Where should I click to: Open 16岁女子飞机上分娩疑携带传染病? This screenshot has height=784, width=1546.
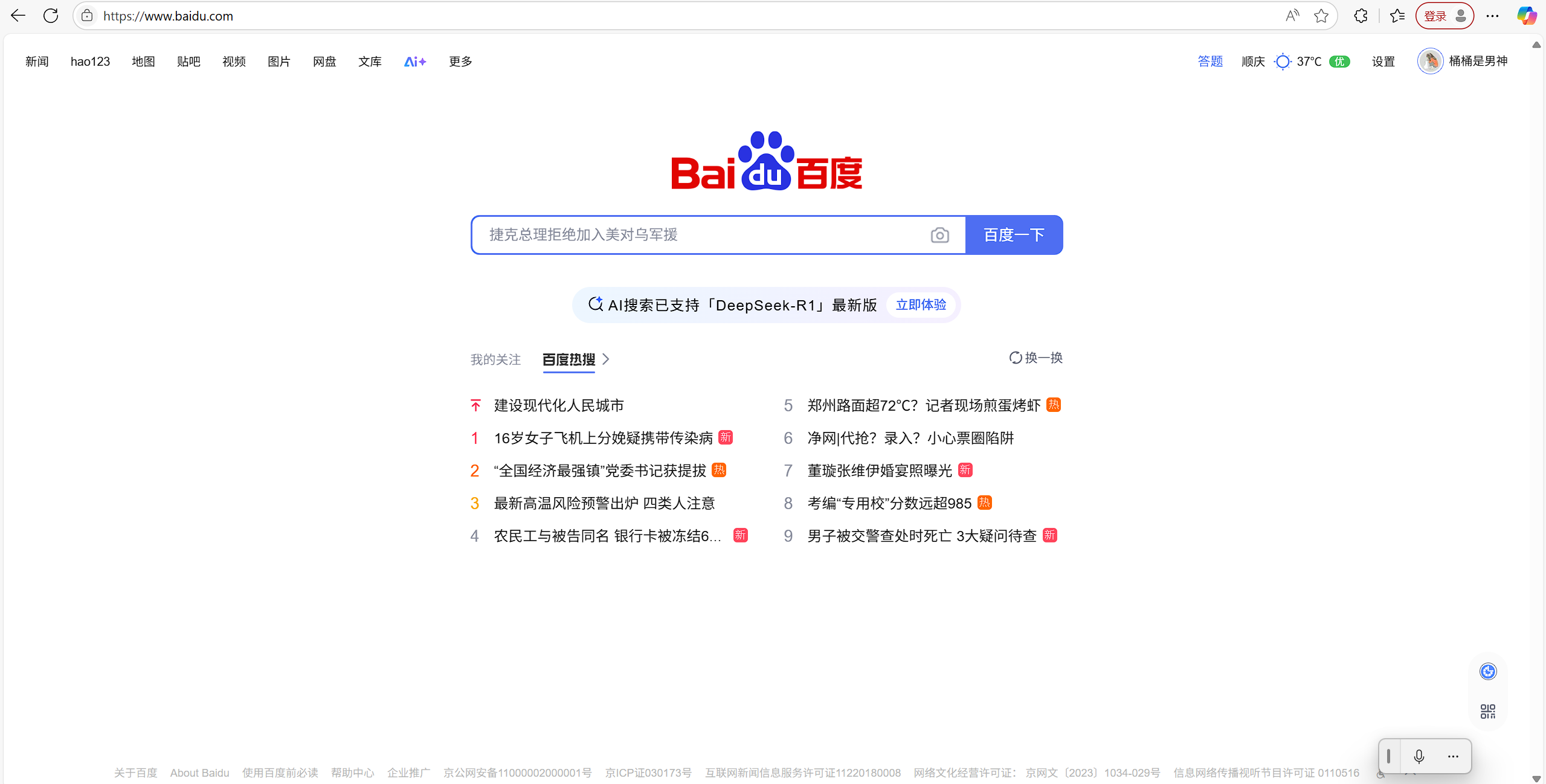(x=604, y=438)
